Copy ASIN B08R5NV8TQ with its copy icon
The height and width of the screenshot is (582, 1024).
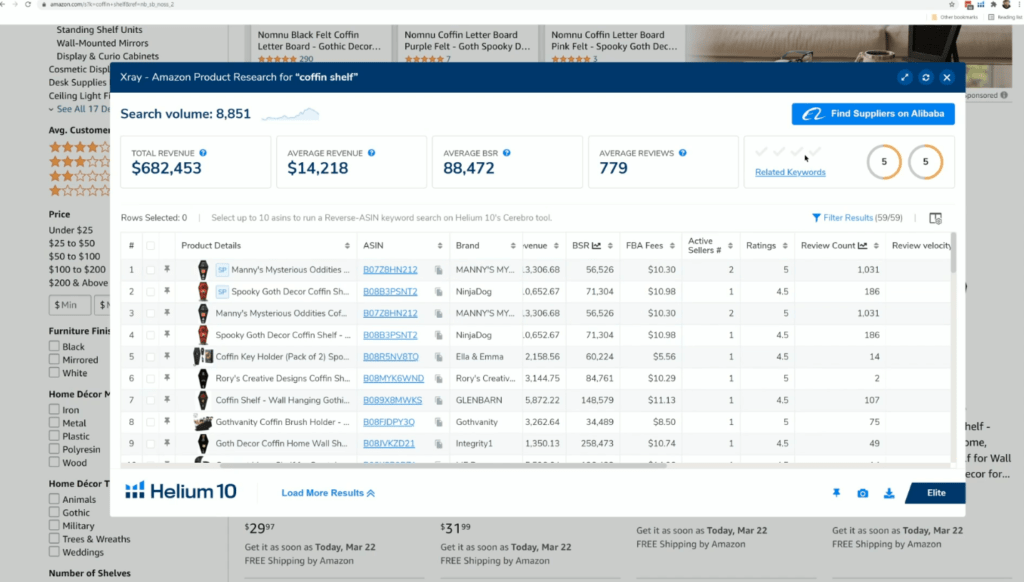tap(439, 357)
